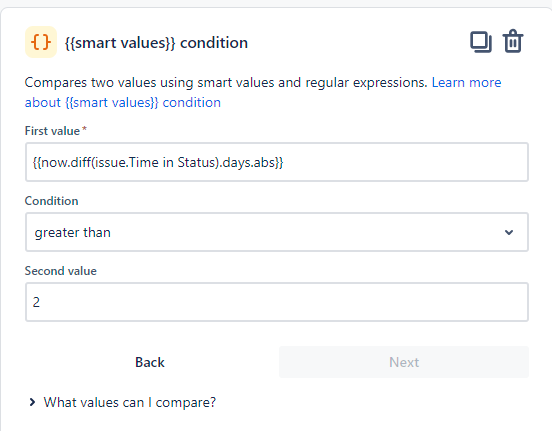Click the orange curly braces smart values icon
The height and width of the screenshot is (431, 552).
click(x=41, y=42)
